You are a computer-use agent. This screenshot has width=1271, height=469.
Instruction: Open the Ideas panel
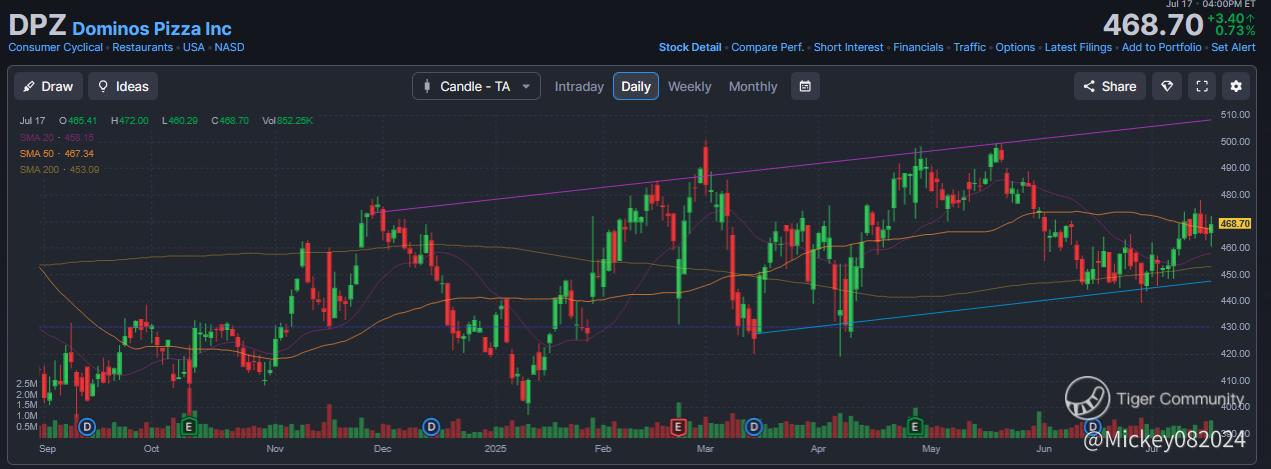click(123, 86)
